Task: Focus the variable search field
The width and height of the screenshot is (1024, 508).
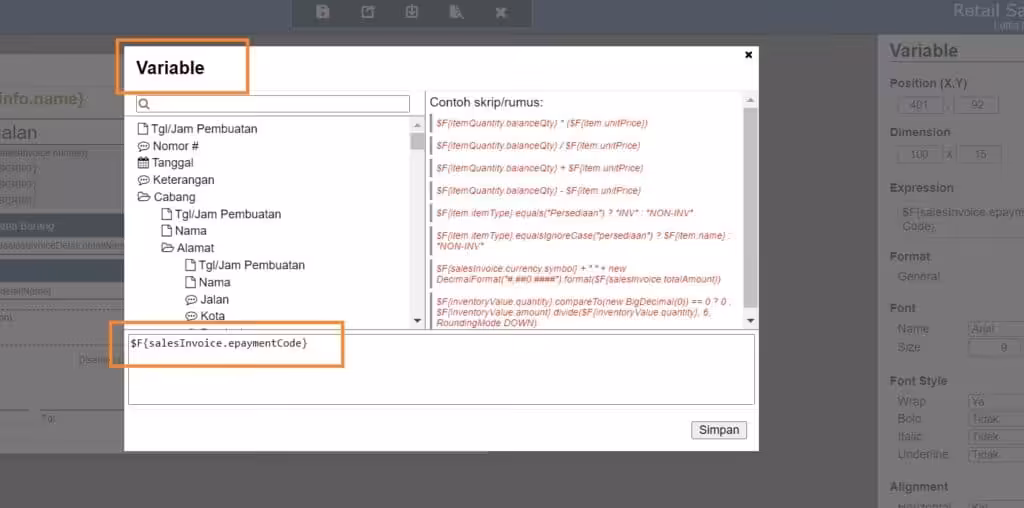Action: pos(273,104)
